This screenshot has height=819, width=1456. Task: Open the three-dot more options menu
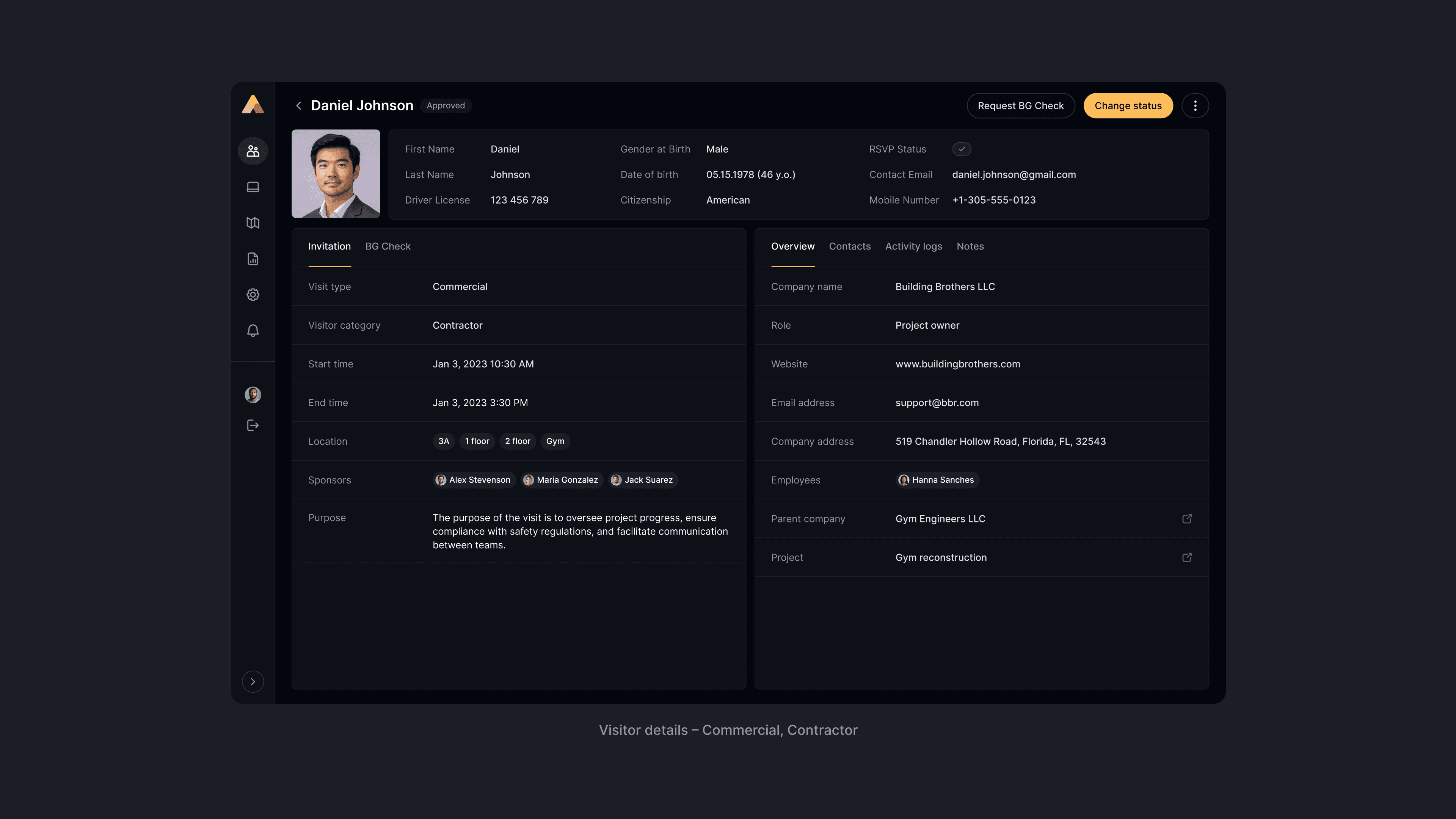(1195, 106)
